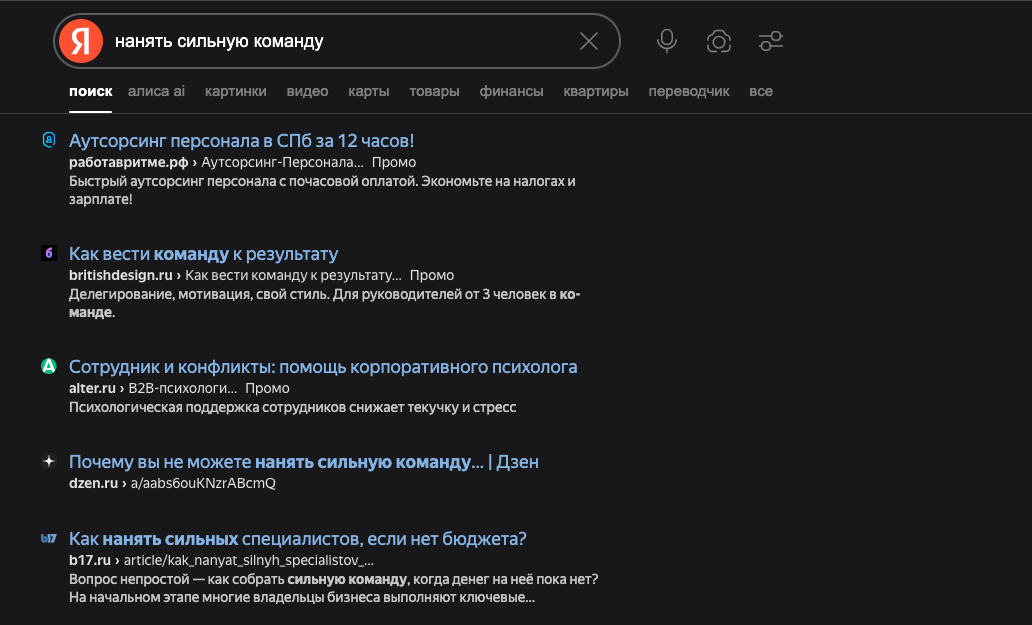Start voice search with microphone icon
Viewport: 1032px width, 625px height.
pos(667,41)
